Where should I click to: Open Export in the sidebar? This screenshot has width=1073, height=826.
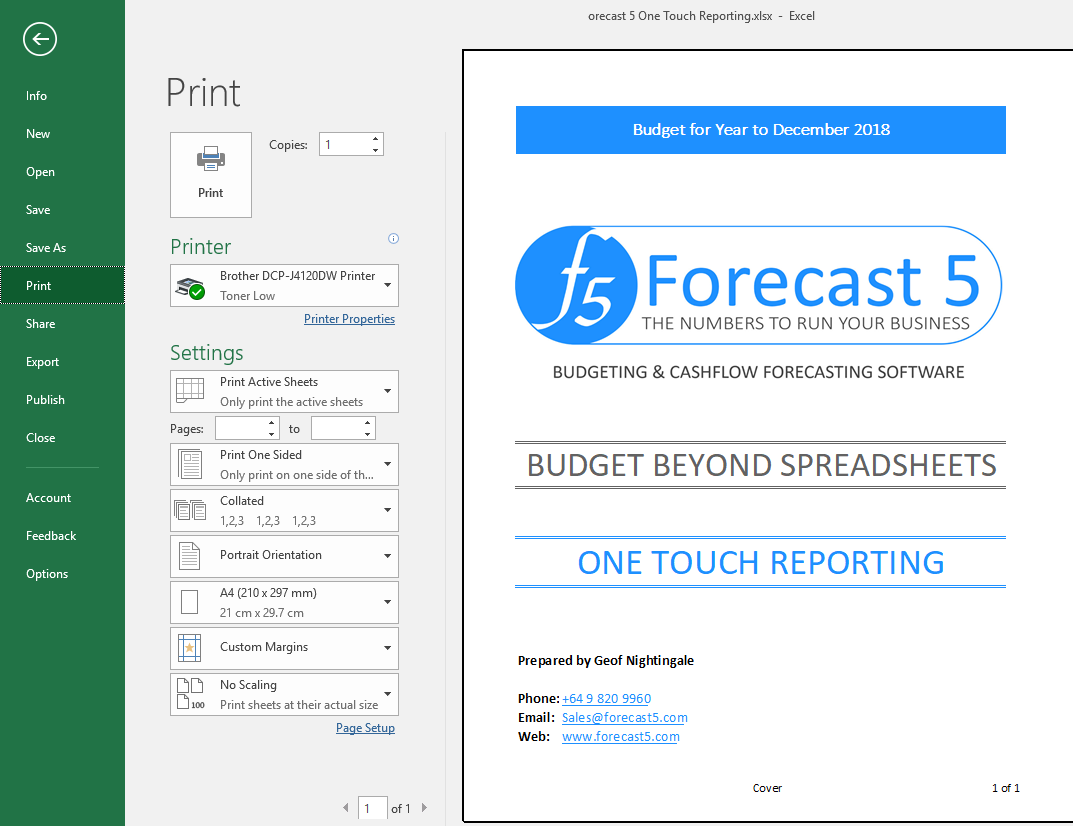(62, 362)
